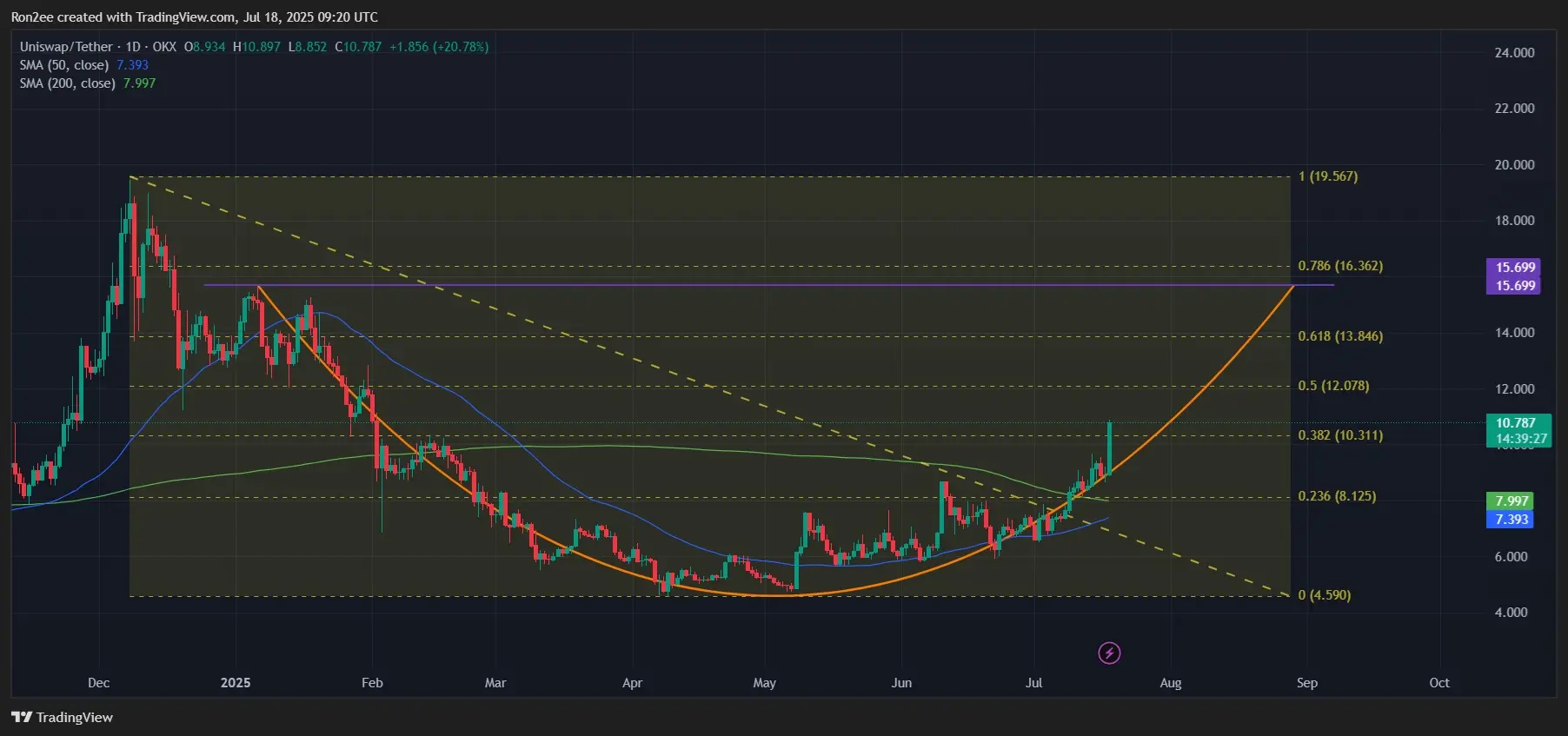The height and width of the screenshot is (736, 1568).
Task: Click the SMA 50 value 7.393 in legend
Action: pos(132,65)
